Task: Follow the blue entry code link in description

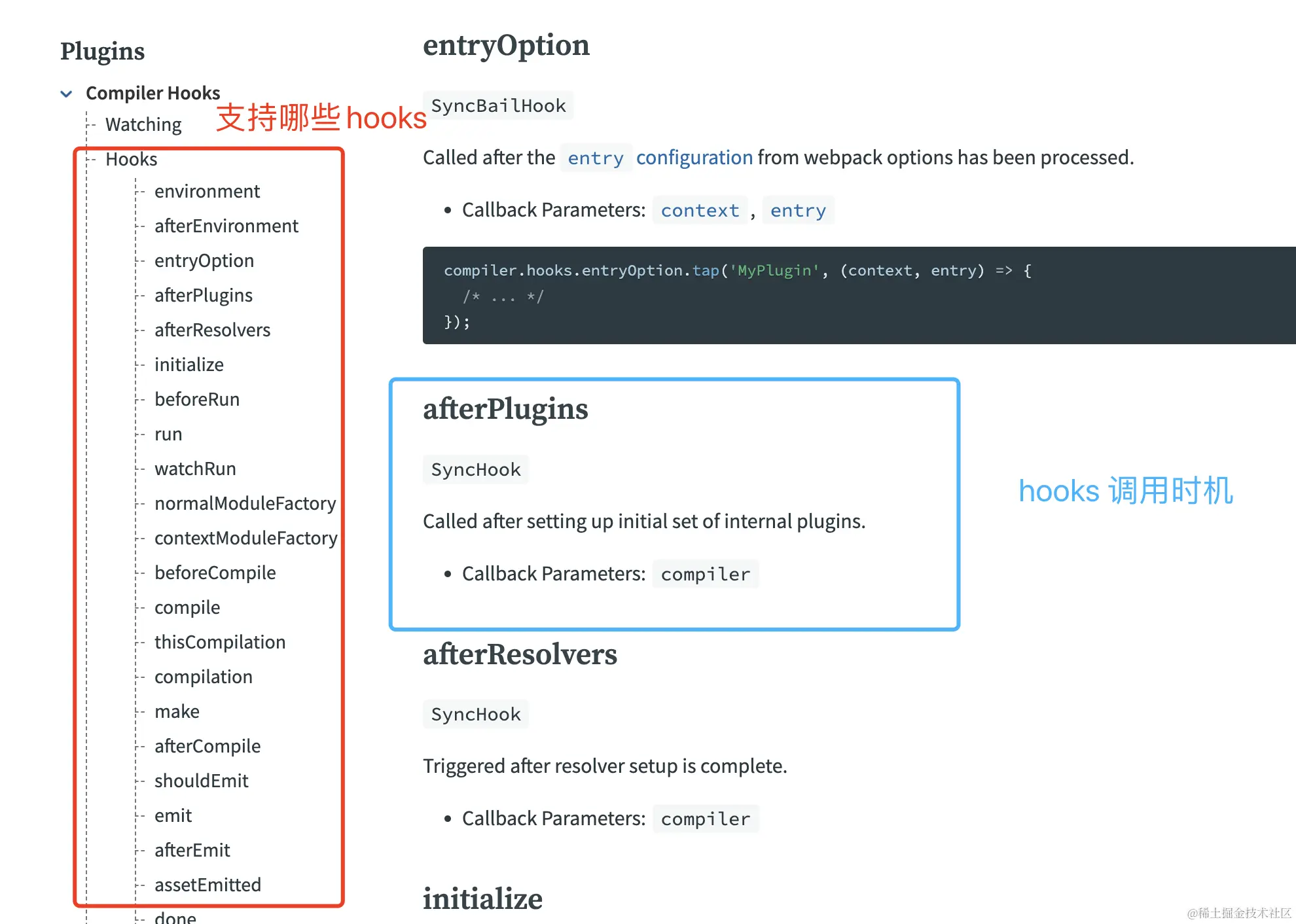Action: (595, 158)
